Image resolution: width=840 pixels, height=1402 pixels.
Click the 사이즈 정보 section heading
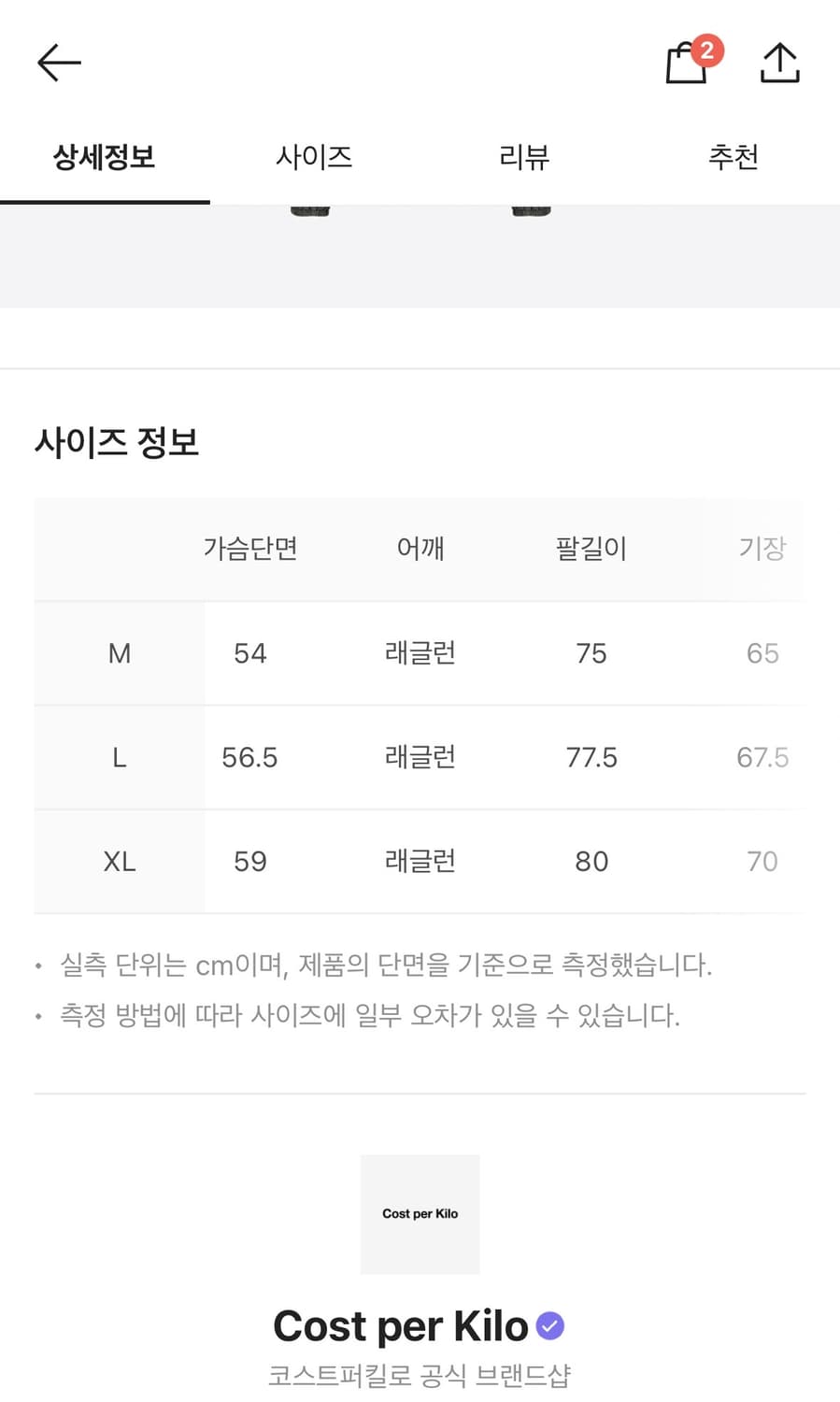(x=117, y=441)
